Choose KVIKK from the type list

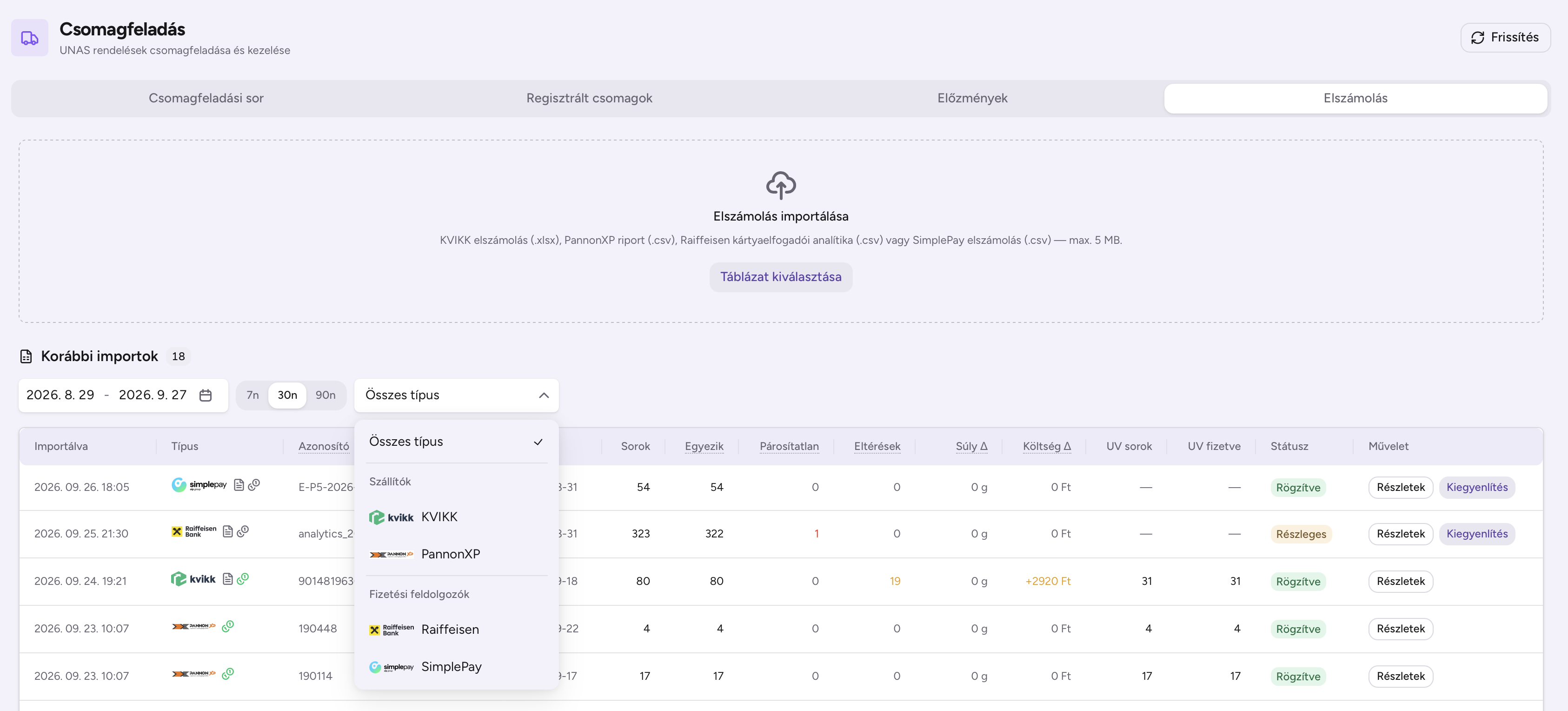tap(457, 517)
